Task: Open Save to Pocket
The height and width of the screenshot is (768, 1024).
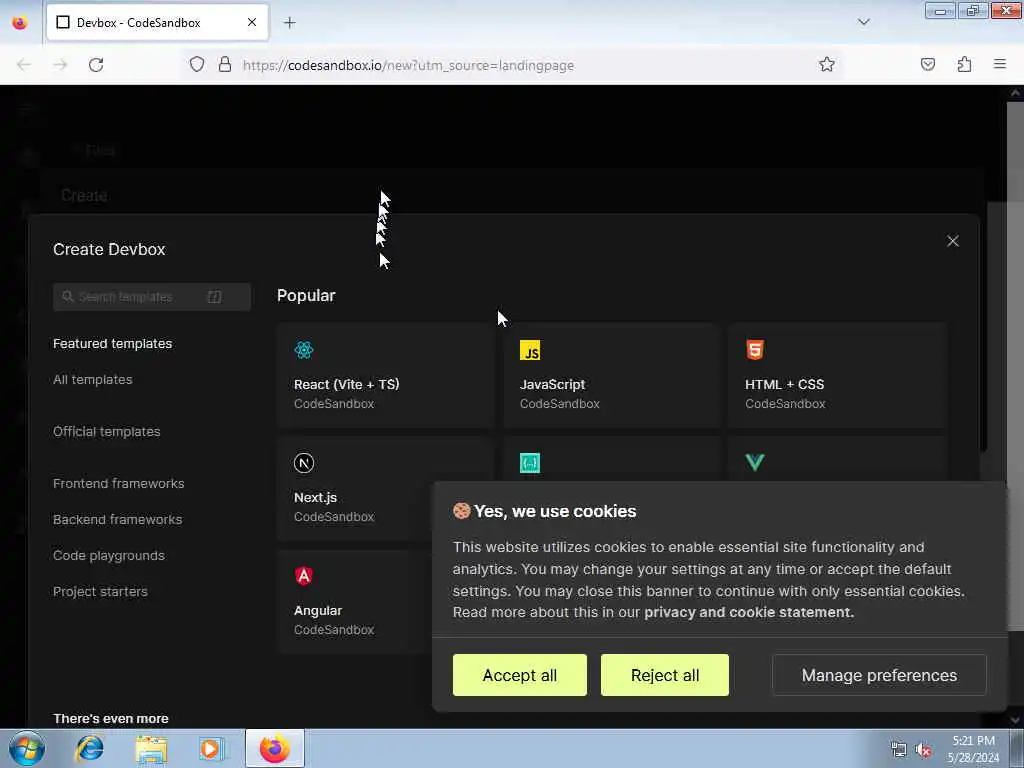Action: click(x=928, y=65)
